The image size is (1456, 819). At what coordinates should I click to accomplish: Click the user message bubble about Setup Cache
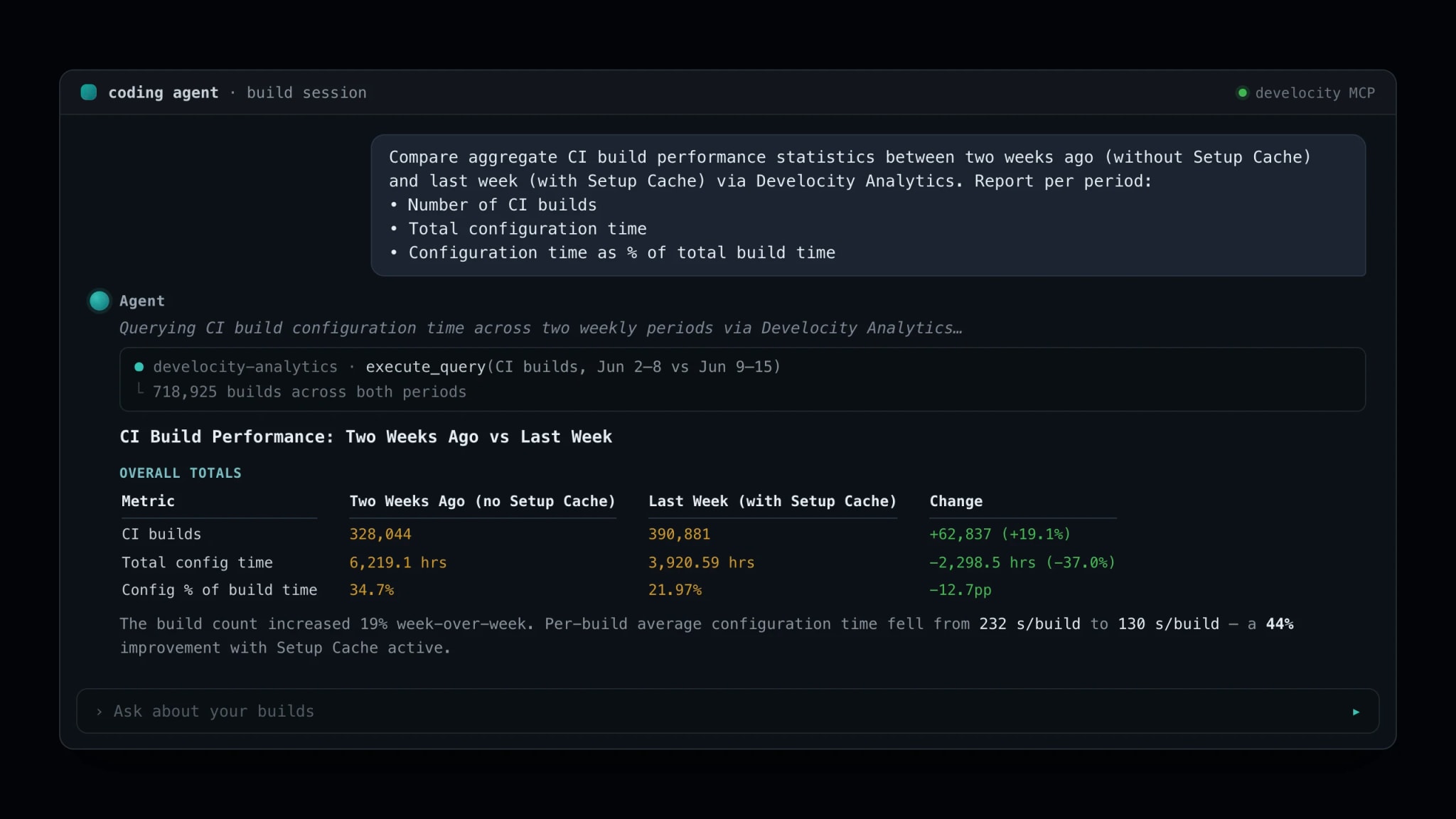868,205
